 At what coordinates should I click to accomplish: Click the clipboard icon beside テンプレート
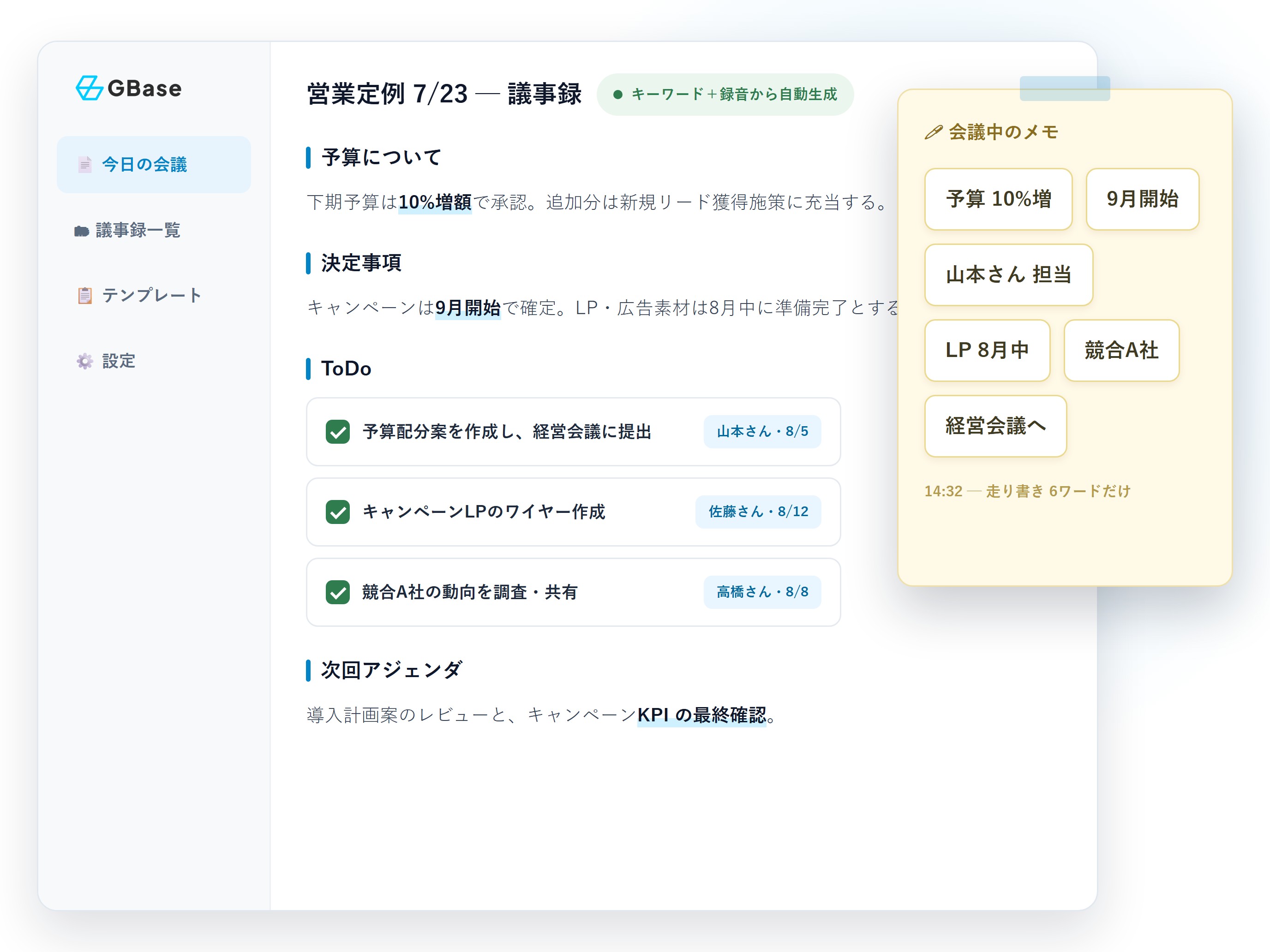click(x=85, y=296)
